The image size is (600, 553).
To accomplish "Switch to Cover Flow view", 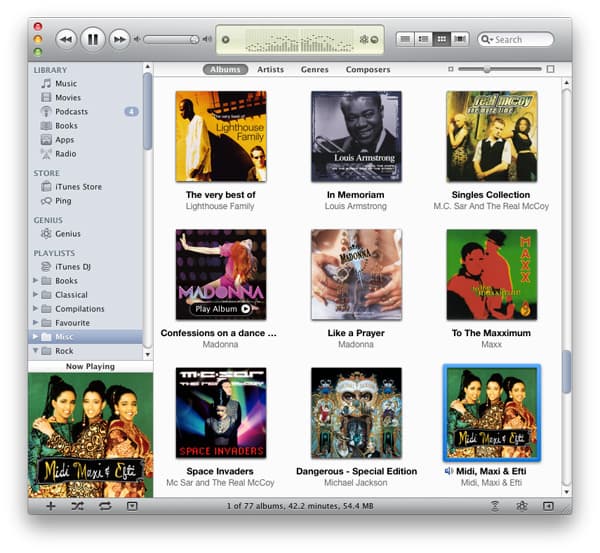I will tap(460, 39).
